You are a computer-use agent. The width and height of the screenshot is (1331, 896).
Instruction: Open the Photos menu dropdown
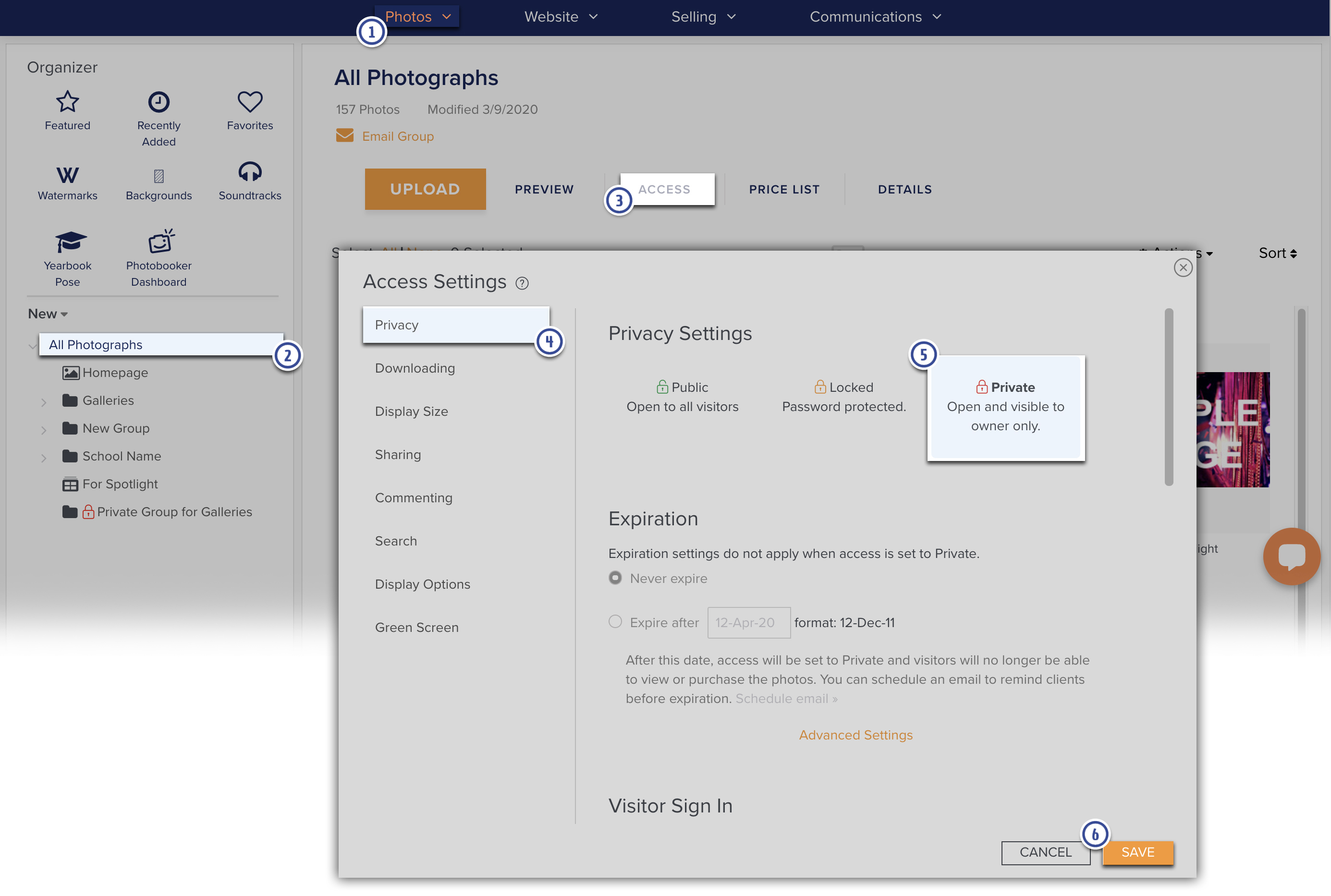pyautogui.click(x=418, y=17)
